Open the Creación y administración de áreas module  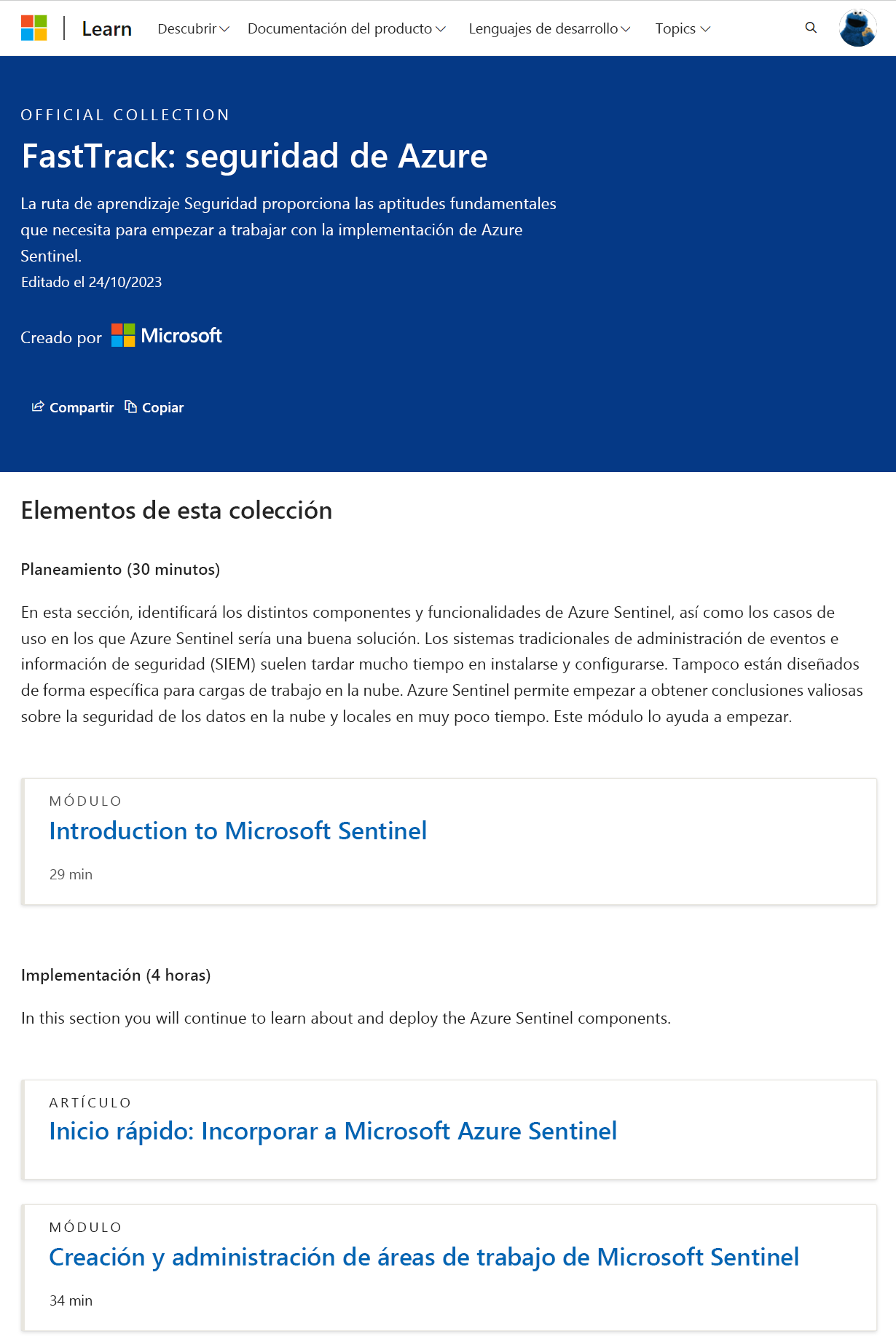tap(424, 1257)
